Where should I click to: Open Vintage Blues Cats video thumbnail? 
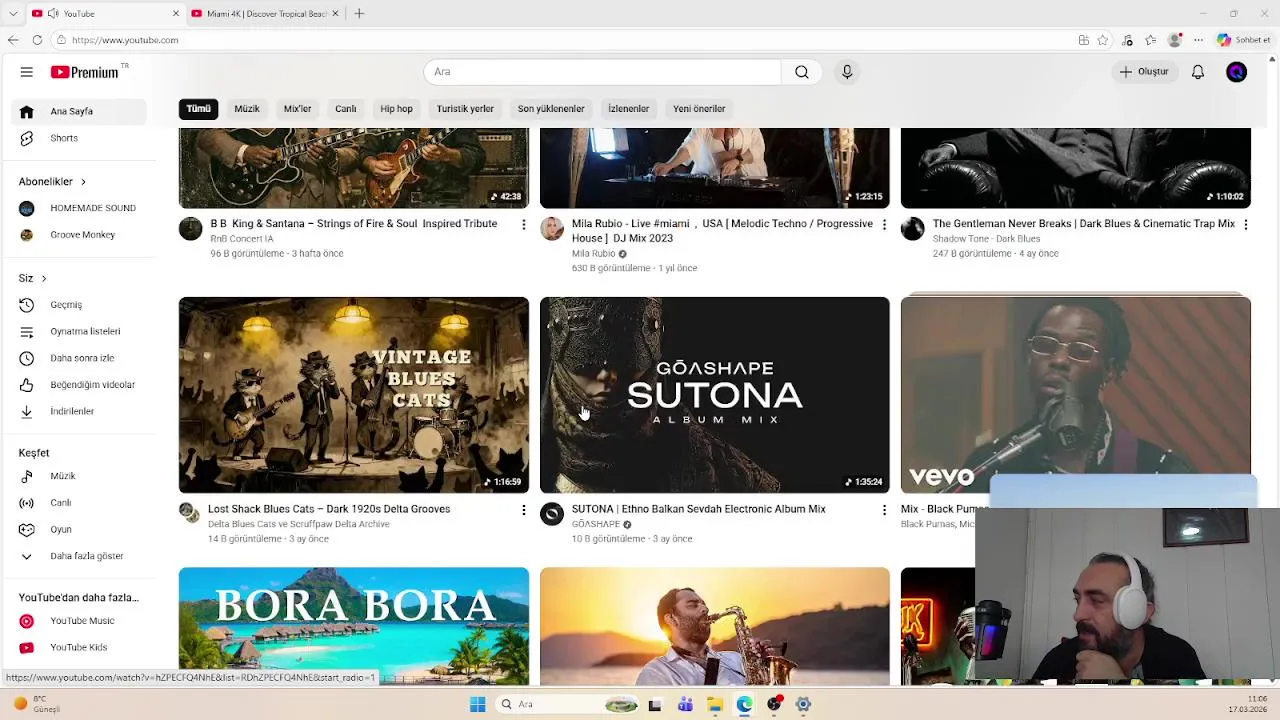pos(354,395)
